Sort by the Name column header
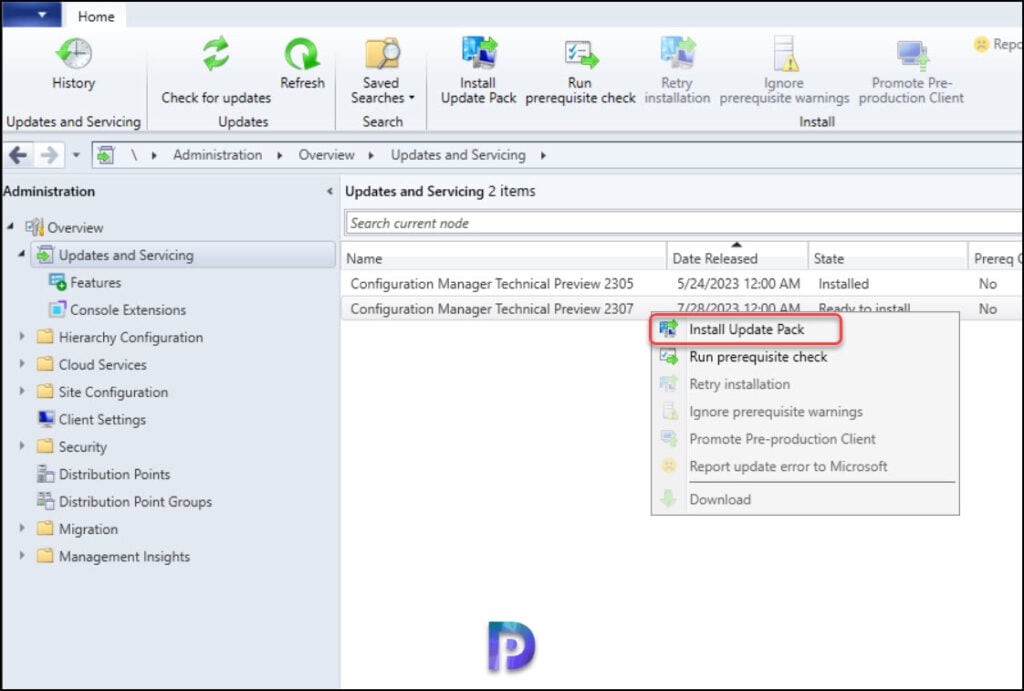Viewport: 1024px width, 691px height. point(504,259)
